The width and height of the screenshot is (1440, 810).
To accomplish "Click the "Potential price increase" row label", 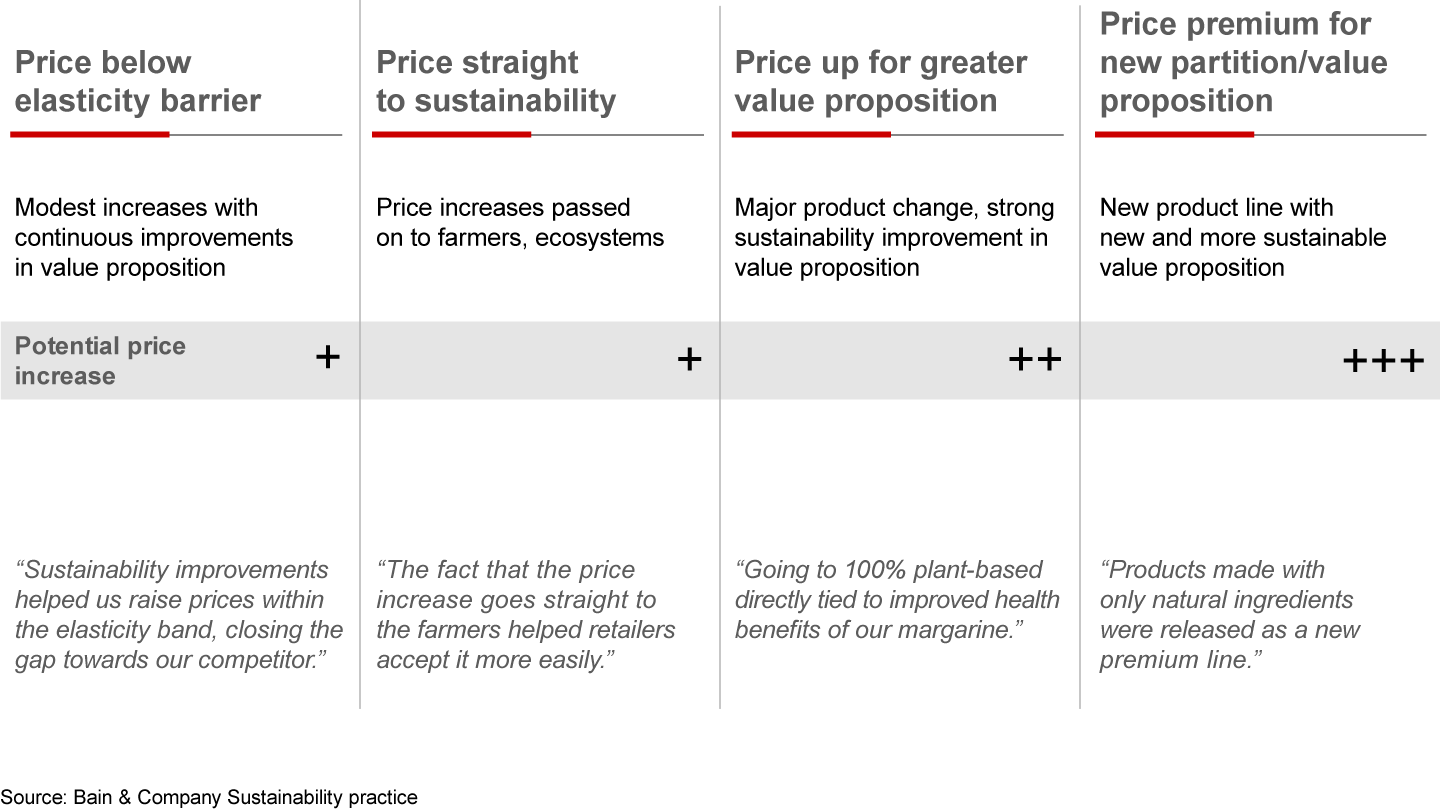I will (x=100, y=361).
